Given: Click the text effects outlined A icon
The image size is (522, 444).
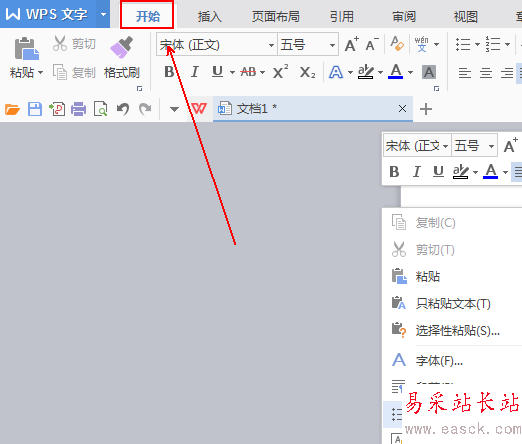Looking at the screenshot, I should (x=336, y=72).
